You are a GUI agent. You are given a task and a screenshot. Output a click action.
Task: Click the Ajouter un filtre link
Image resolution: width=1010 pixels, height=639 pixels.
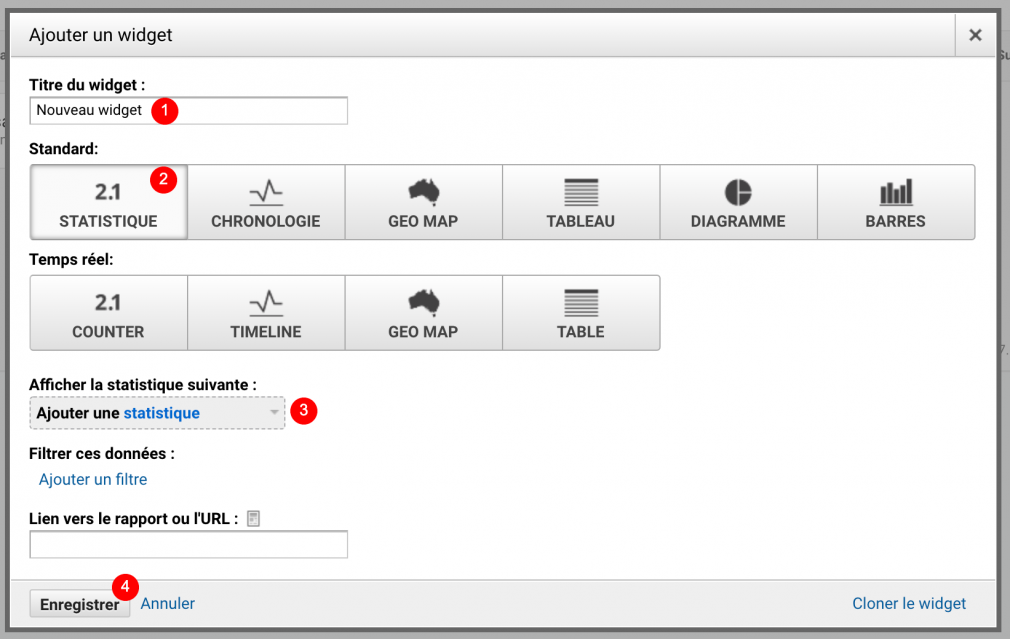pyautogui.click(x=93, y=479)
